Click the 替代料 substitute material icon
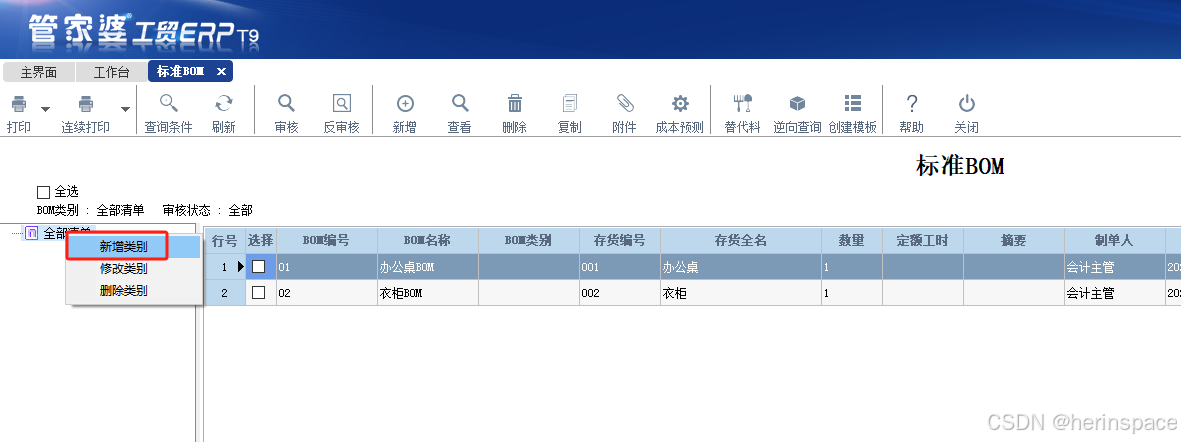Screen dimensions: 1181x442 [x=743, y=103]
